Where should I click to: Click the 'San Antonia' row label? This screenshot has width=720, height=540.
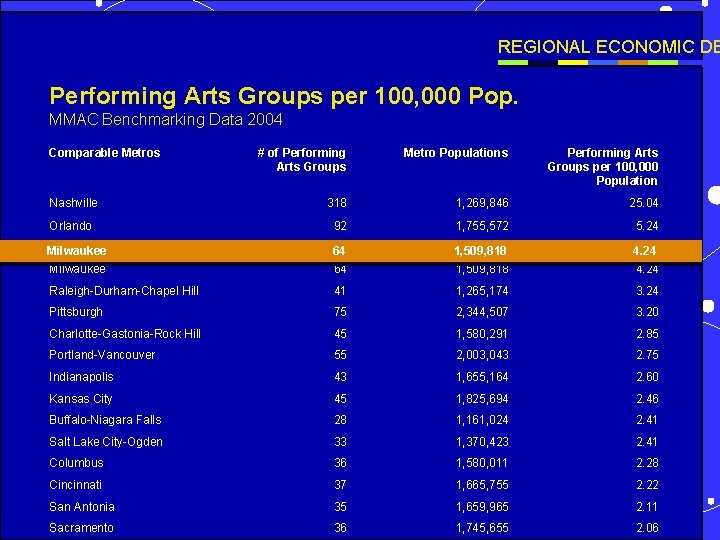(x=82, y=507)
